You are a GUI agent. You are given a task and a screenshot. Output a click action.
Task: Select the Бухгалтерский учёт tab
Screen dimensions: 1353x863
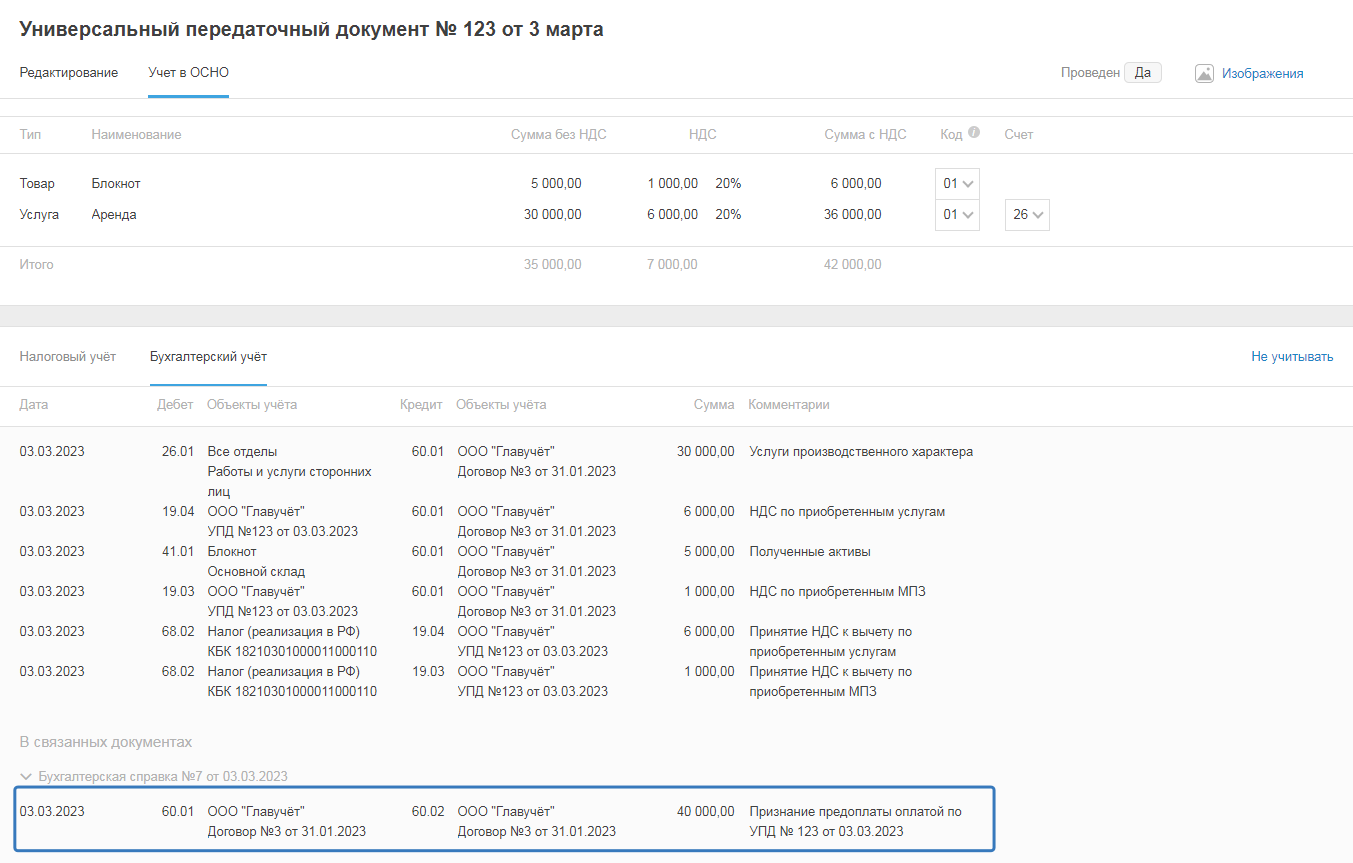208,357
